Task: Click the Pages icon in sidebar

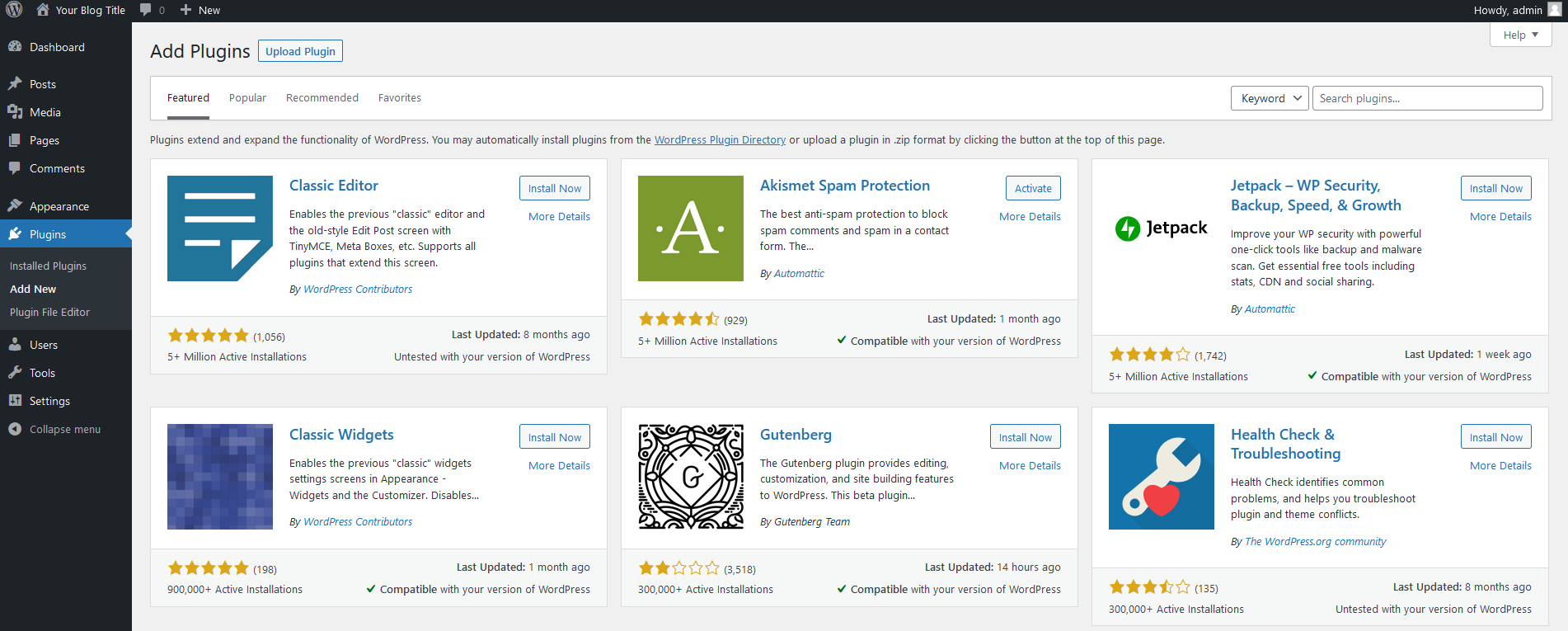Action: coord(15,140)
